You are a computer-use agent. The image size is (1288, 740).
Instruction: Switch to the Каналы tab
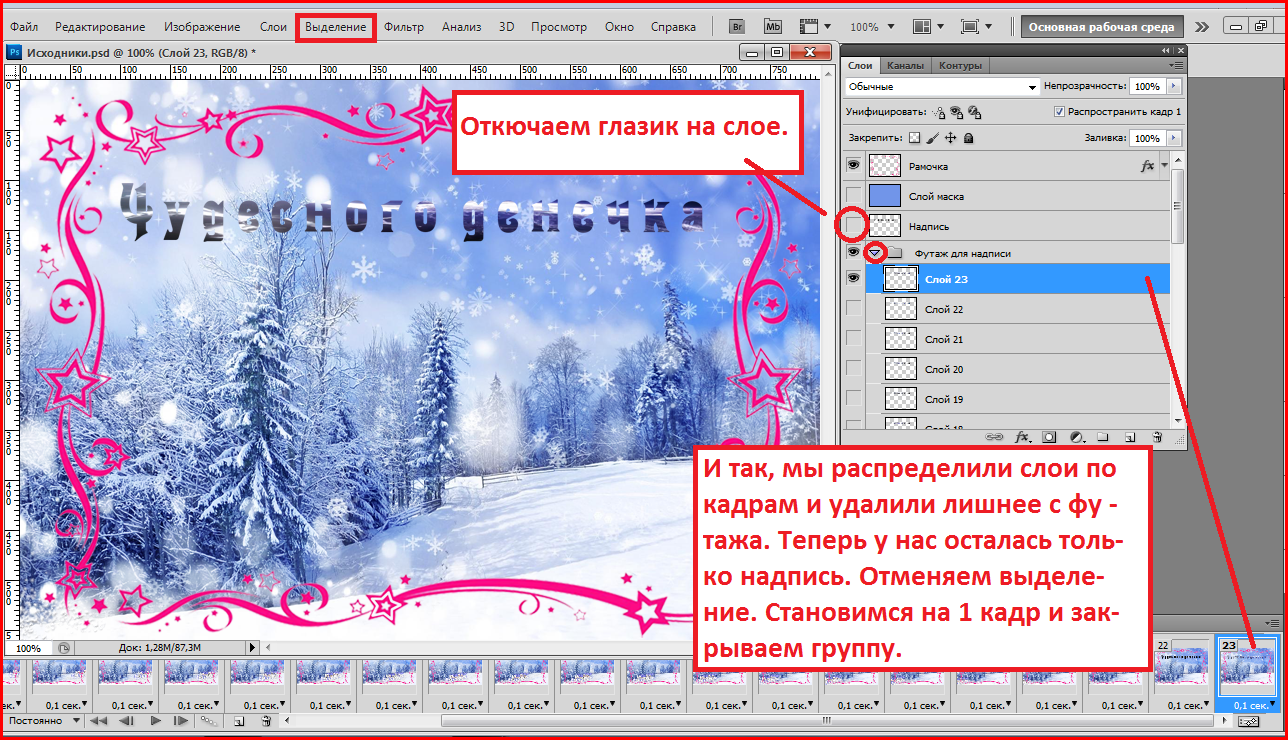point(905,65)
